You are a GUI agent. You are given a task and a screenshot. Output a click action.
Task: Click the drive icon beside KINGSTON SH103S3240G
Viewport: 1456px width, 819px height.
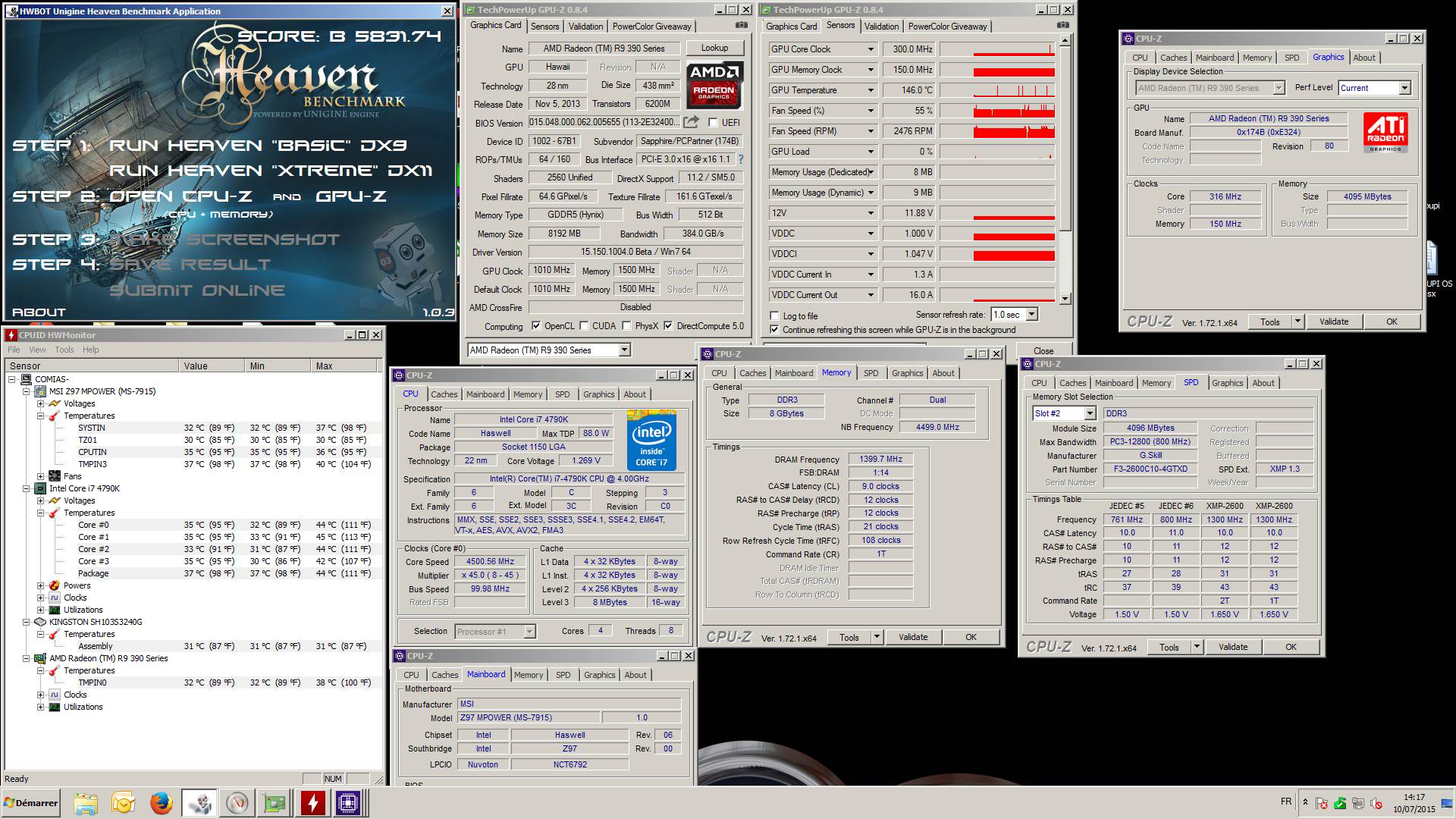(x=40, y=622)
